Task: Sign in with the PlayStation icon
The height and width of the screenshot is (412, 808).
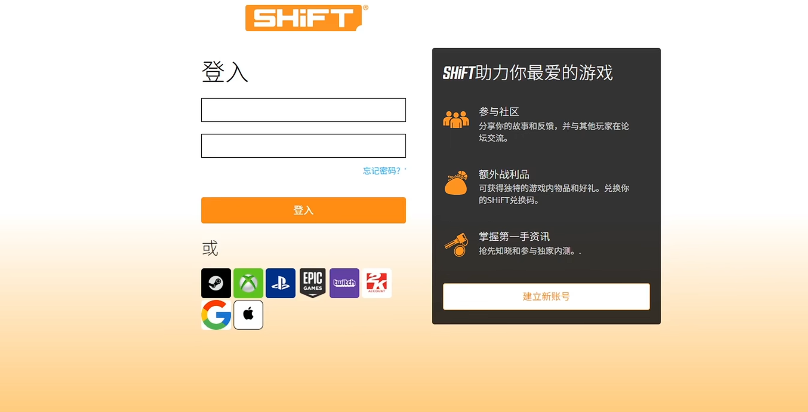Action: click(281, 283)
